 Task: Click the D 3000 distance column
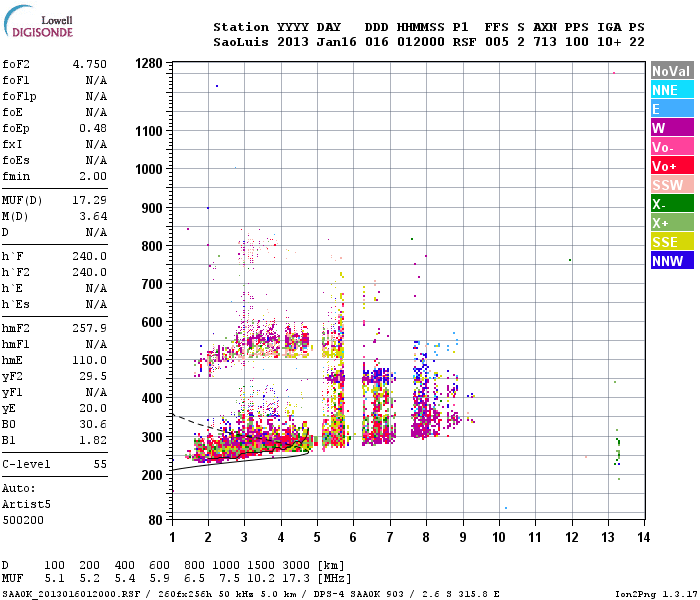point(296,565)
